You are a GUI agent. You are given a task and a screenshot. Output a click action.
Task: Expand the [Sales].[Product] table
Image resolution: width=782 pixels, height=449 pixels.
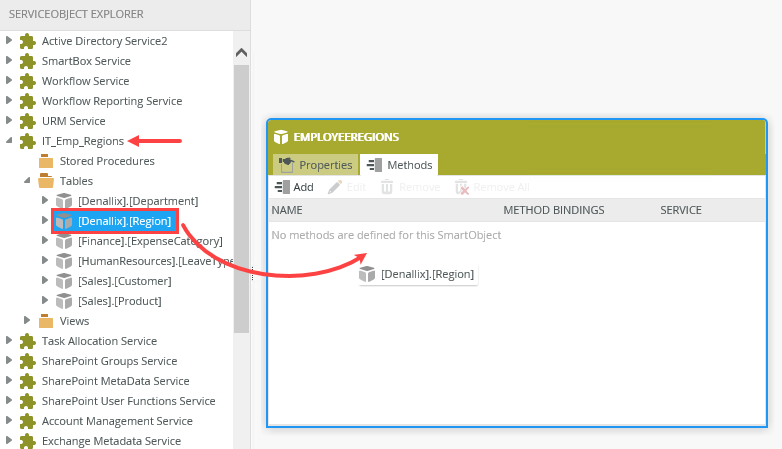tap(45, 300)
